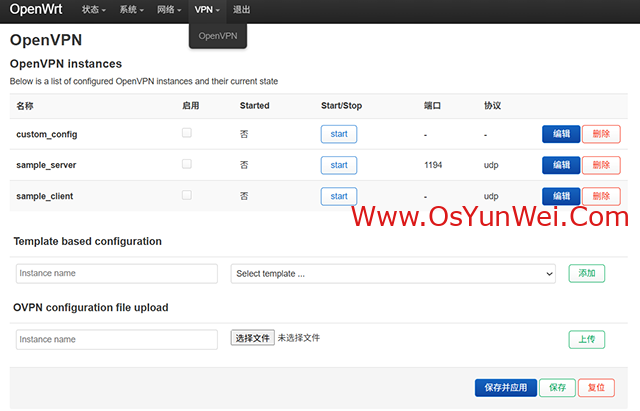Focus the template Instance name field
Image resolution: width=640 pixels, height=411 pixels.
(117, 274)
